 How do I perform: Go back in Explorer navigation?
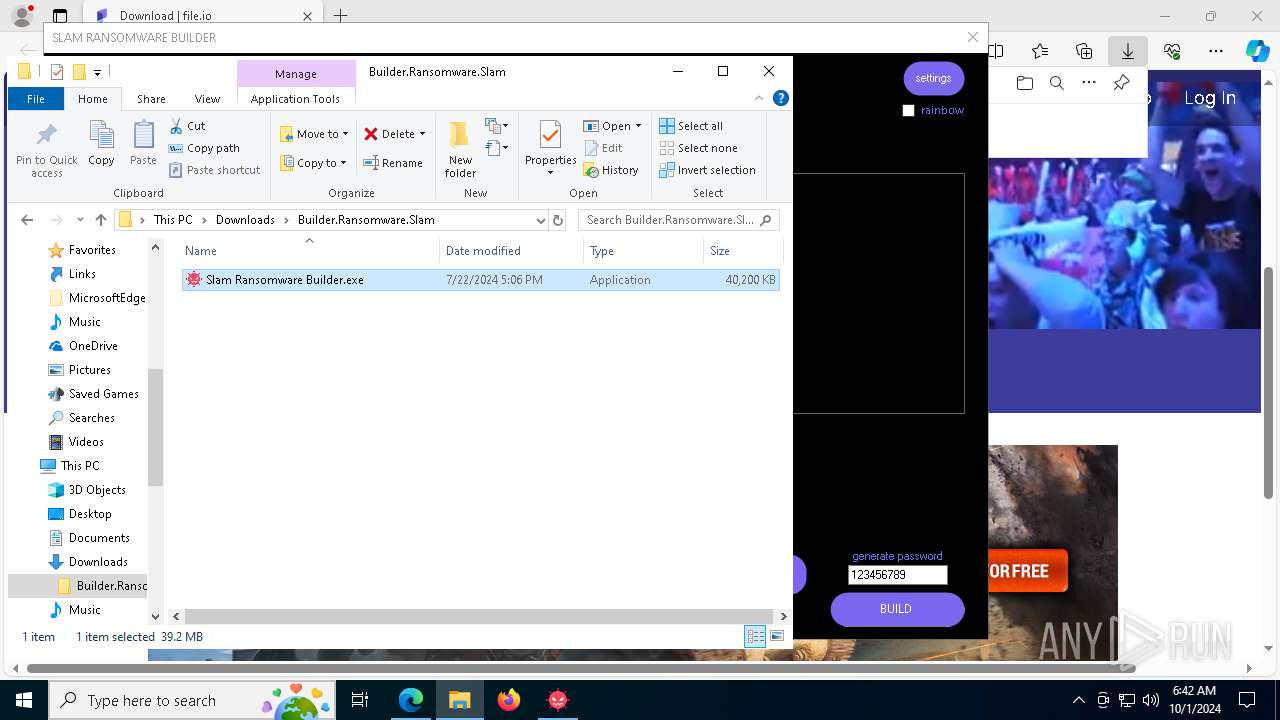(x=27, y=220)
